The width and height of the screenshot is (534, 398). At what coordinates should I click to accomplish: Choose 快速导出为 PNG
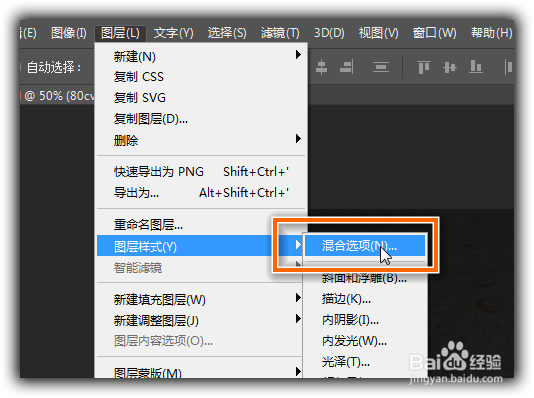pyautogui.click(x=202, y=172)
